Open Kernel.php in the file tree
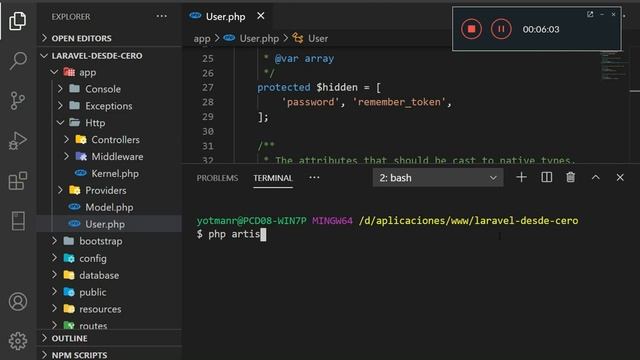 (x=109, y=173)
